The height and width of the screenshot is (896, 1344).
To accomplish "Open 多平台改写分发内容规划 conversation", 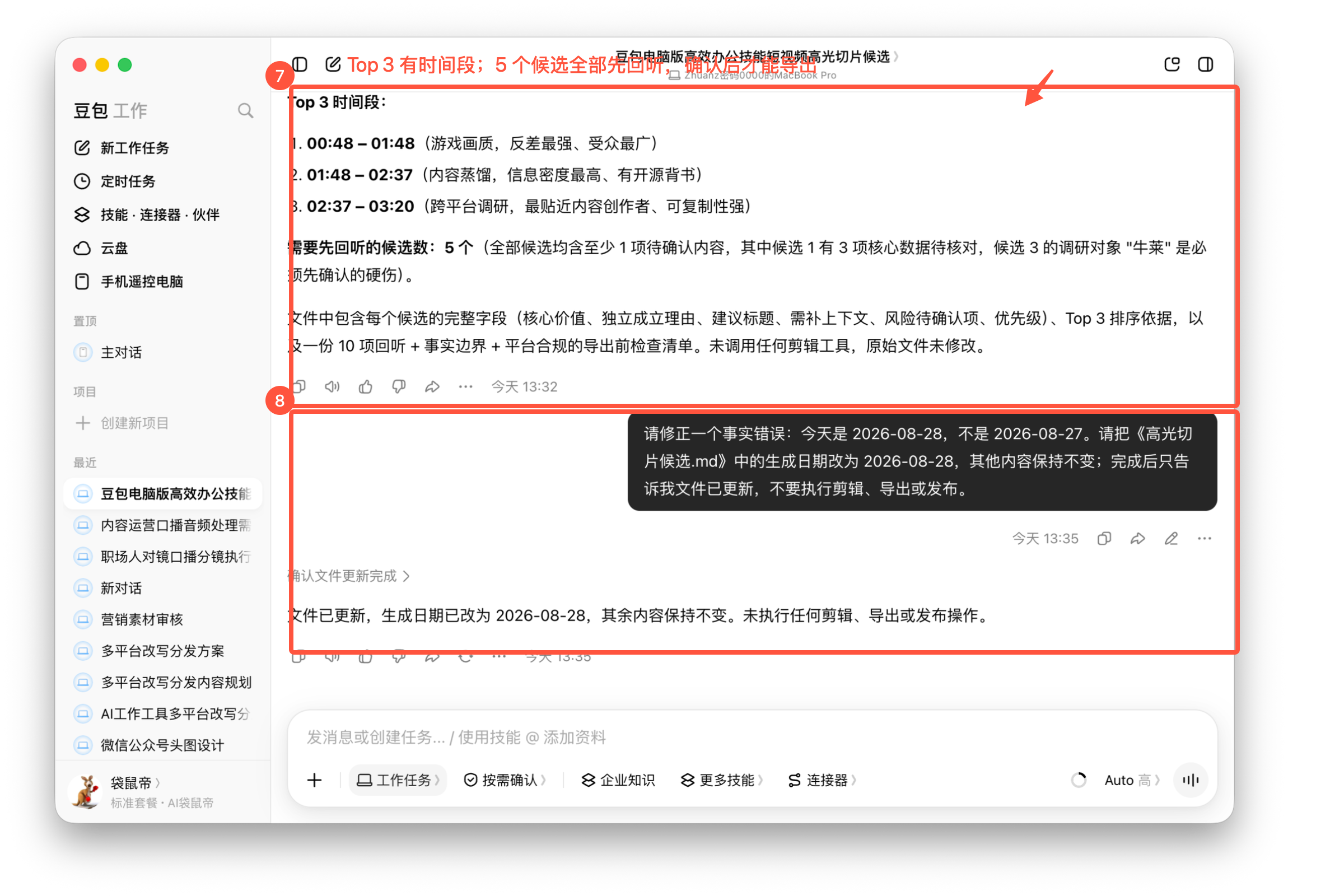I will 163,683.
